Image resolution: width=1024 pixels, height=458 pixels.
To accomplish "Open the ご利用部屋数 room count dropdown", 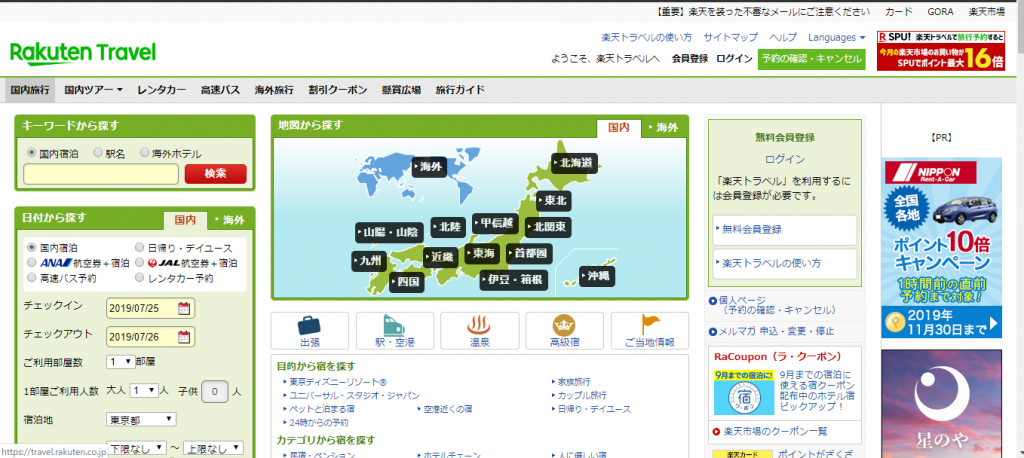I will point(121,361).
